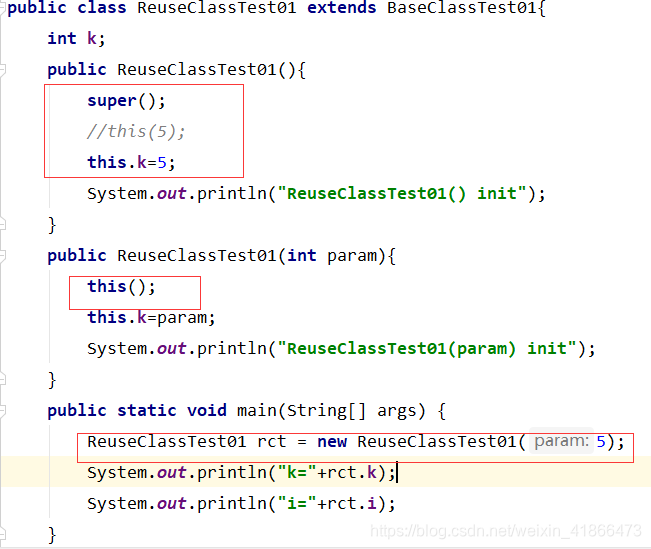Click the 'rct' variable name in declaration
The image size is (651, 549).
pos(272,441)
